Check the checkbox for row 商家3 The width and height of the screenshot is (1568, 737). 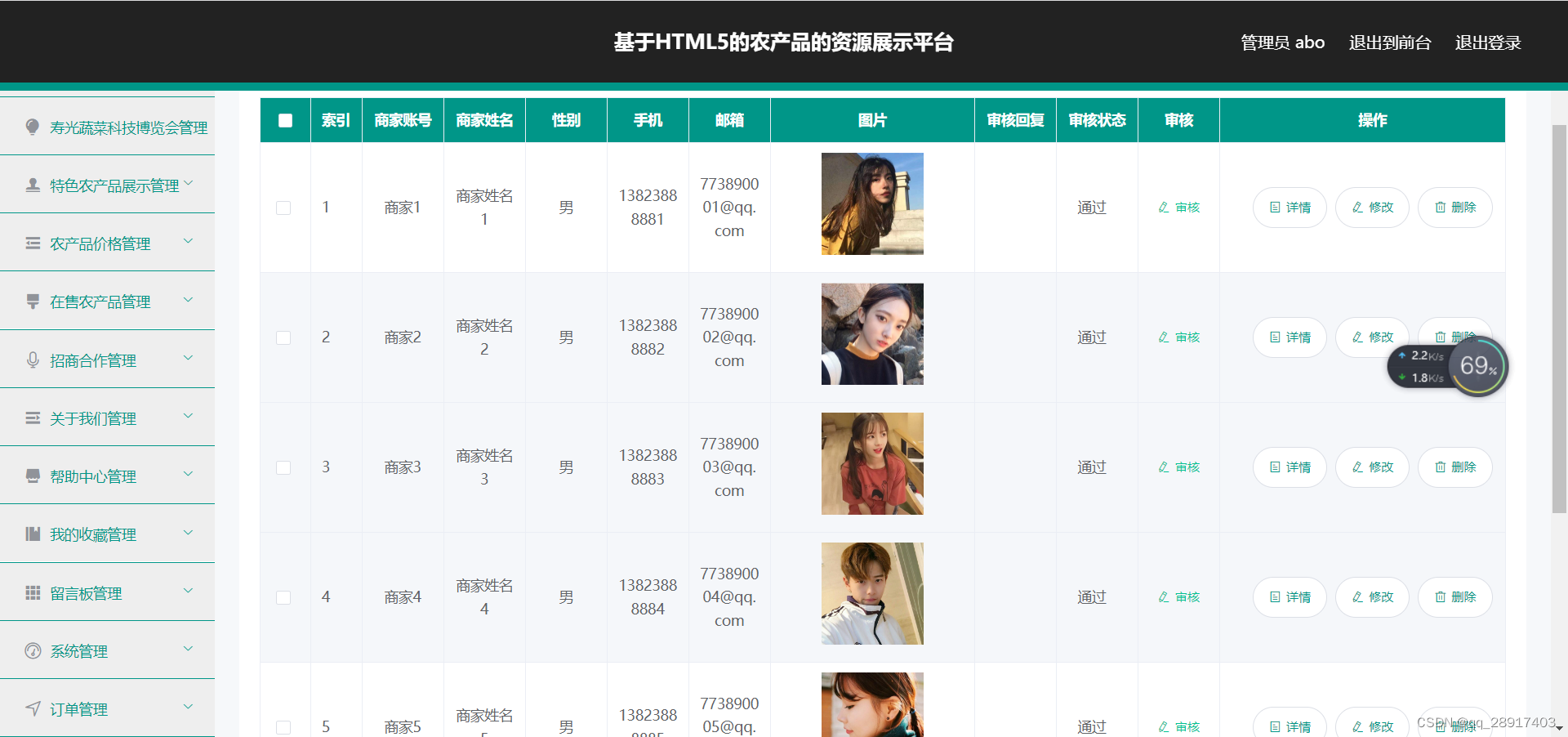tap(283, 467)
